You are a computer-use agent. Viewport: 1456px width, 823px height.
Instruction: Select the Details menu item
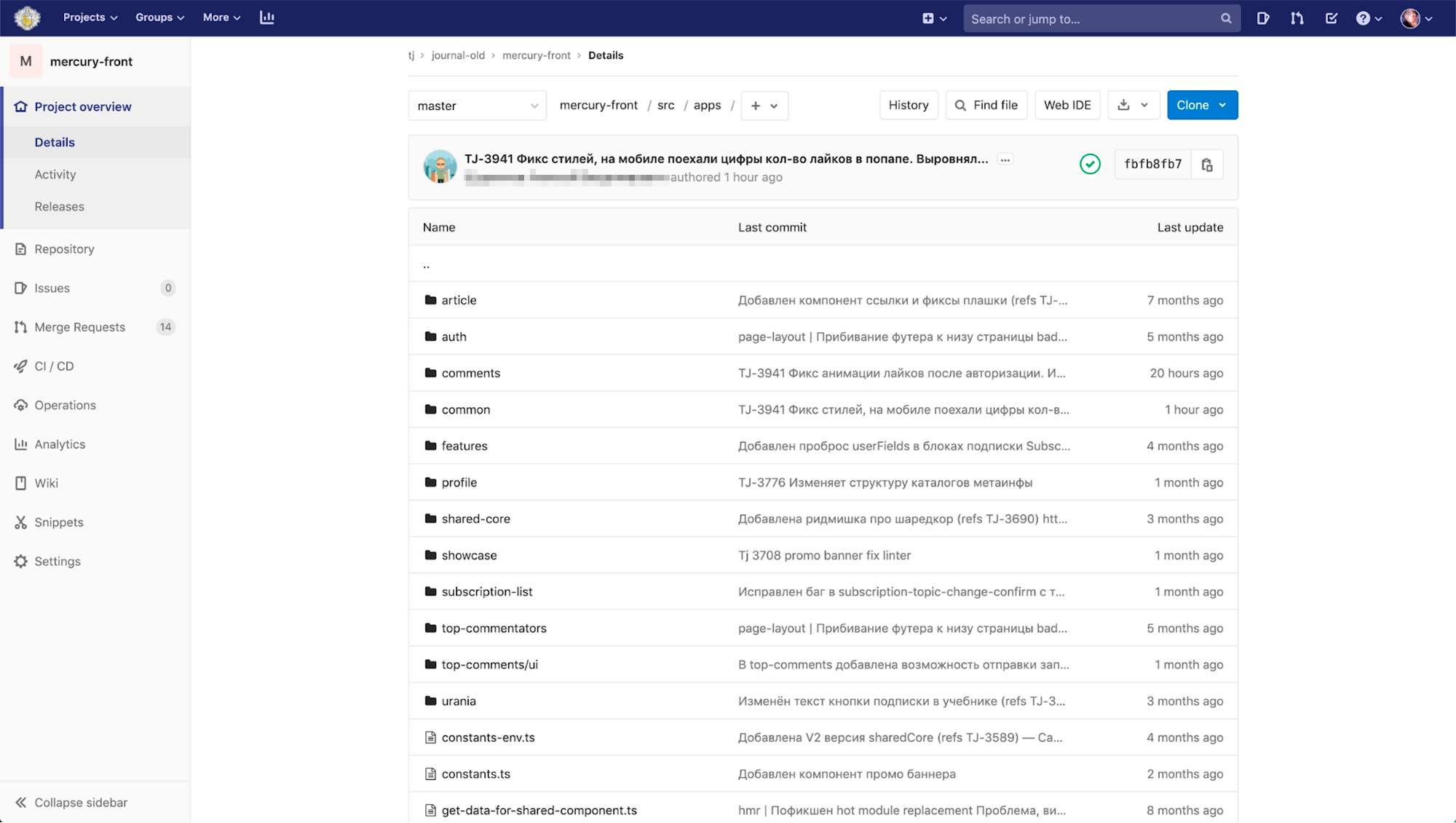point(54,141)
